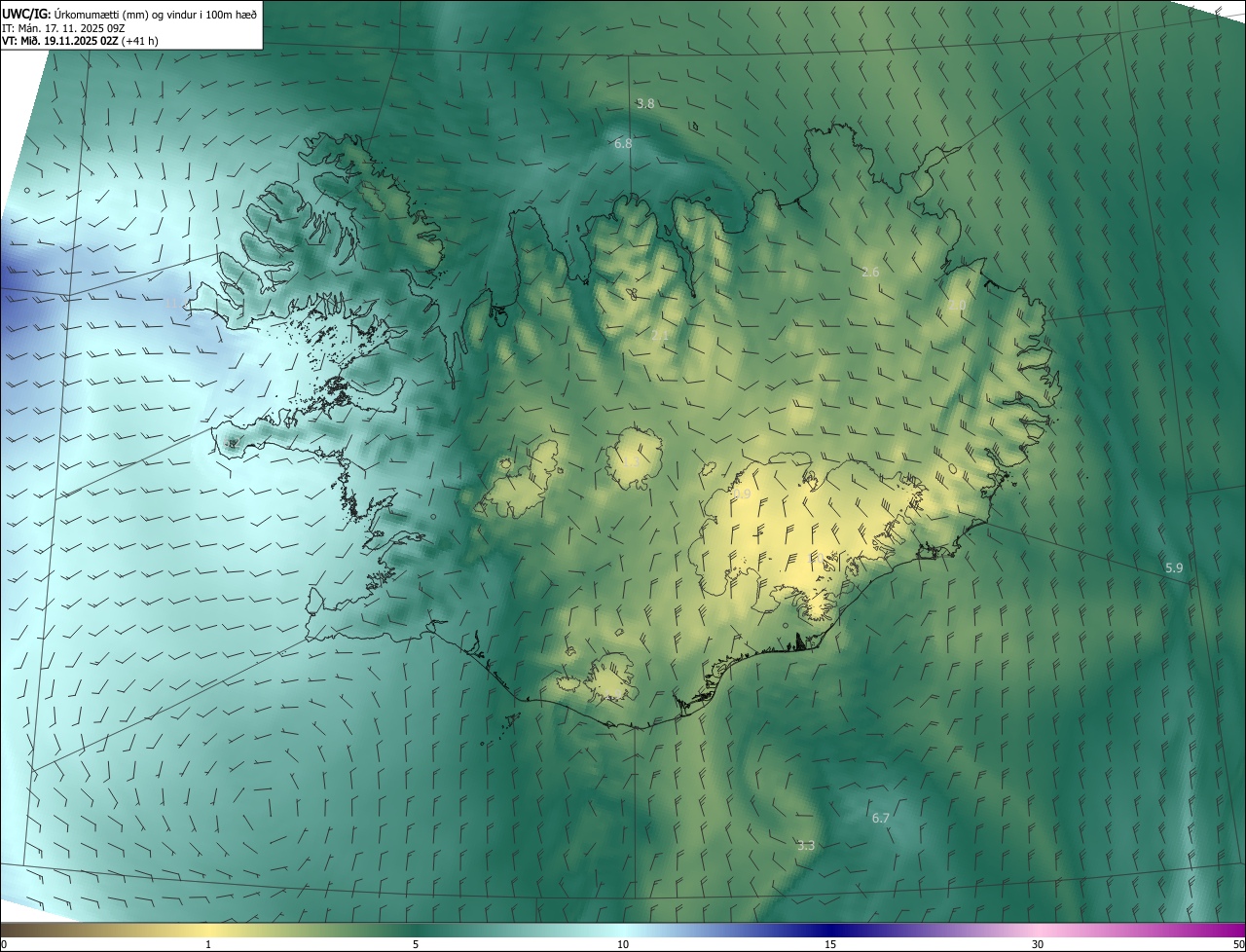Click the 2.6 value label on the map

[x=870, y=272]
